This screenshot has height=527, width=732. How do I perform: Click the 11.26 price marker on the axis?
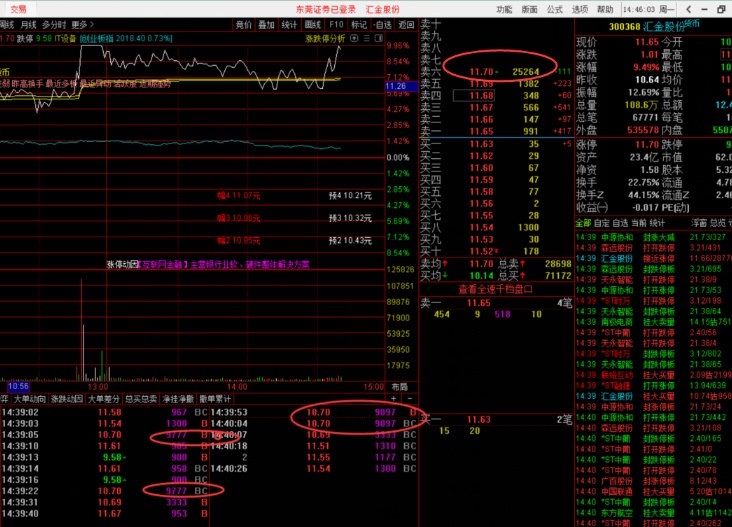tap(400, 86)
